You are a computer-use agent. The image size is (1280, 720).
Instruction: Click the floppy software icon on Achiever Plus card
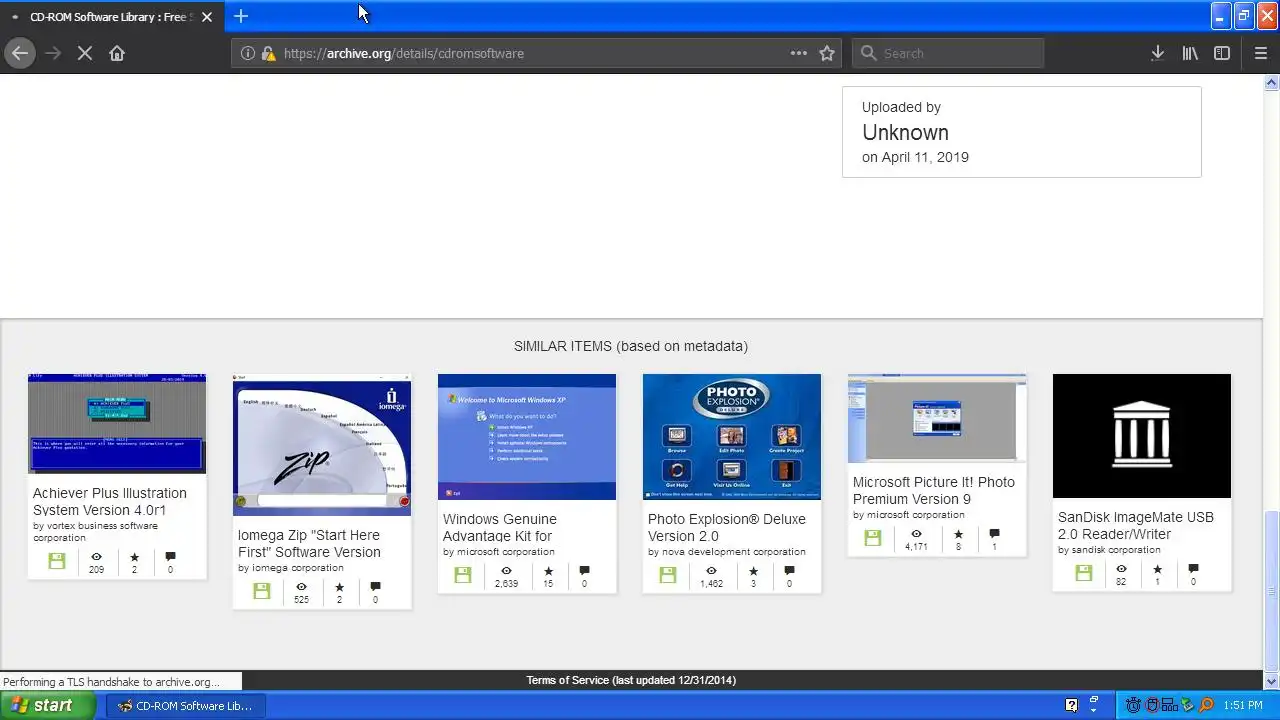[57, 561]
